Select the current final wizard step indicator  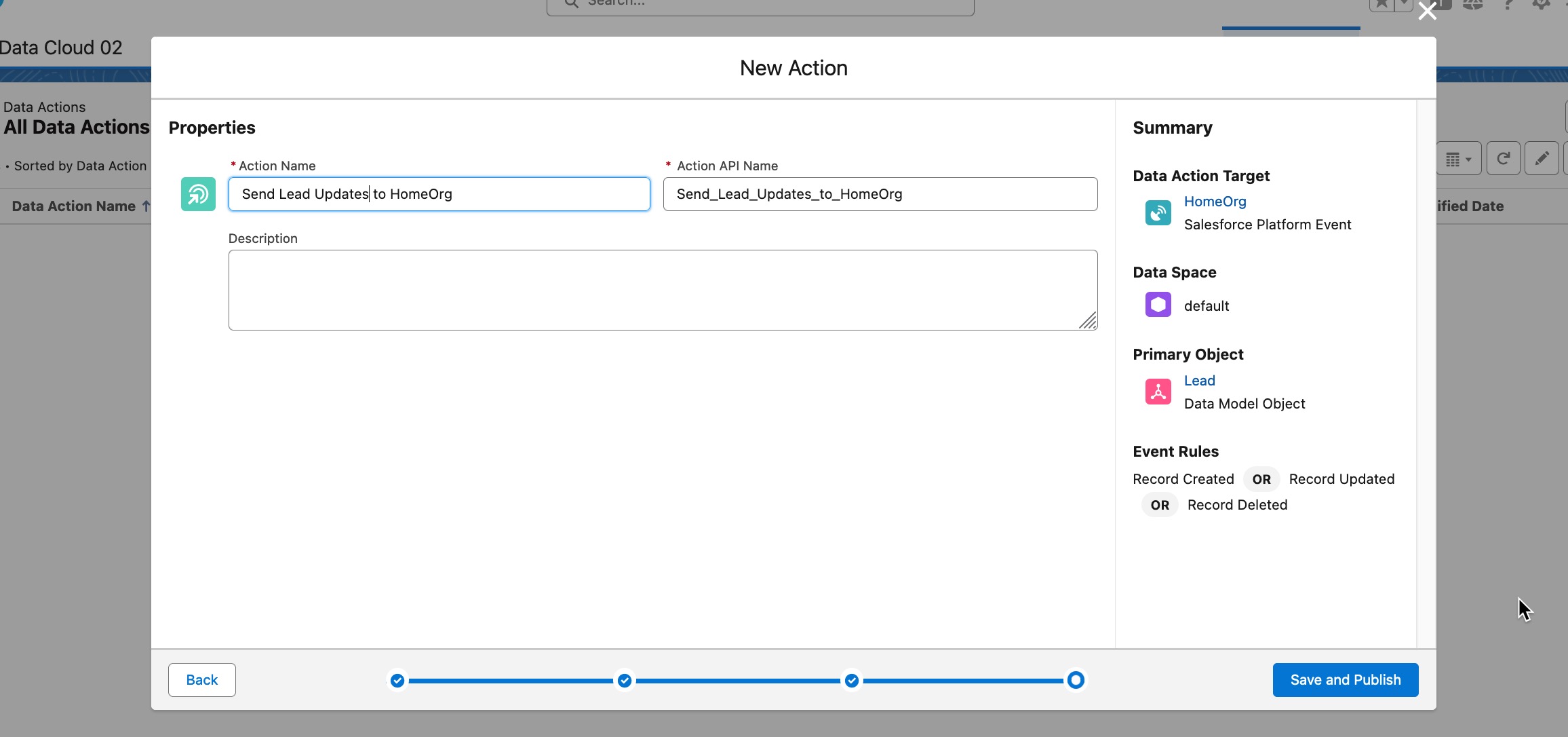point(1076,680)
